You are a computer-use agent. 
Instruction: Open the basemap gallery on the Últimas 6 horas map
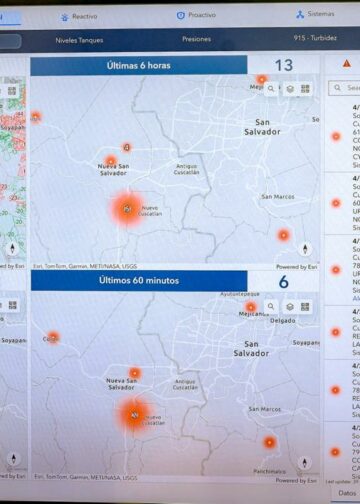point(305,88)
